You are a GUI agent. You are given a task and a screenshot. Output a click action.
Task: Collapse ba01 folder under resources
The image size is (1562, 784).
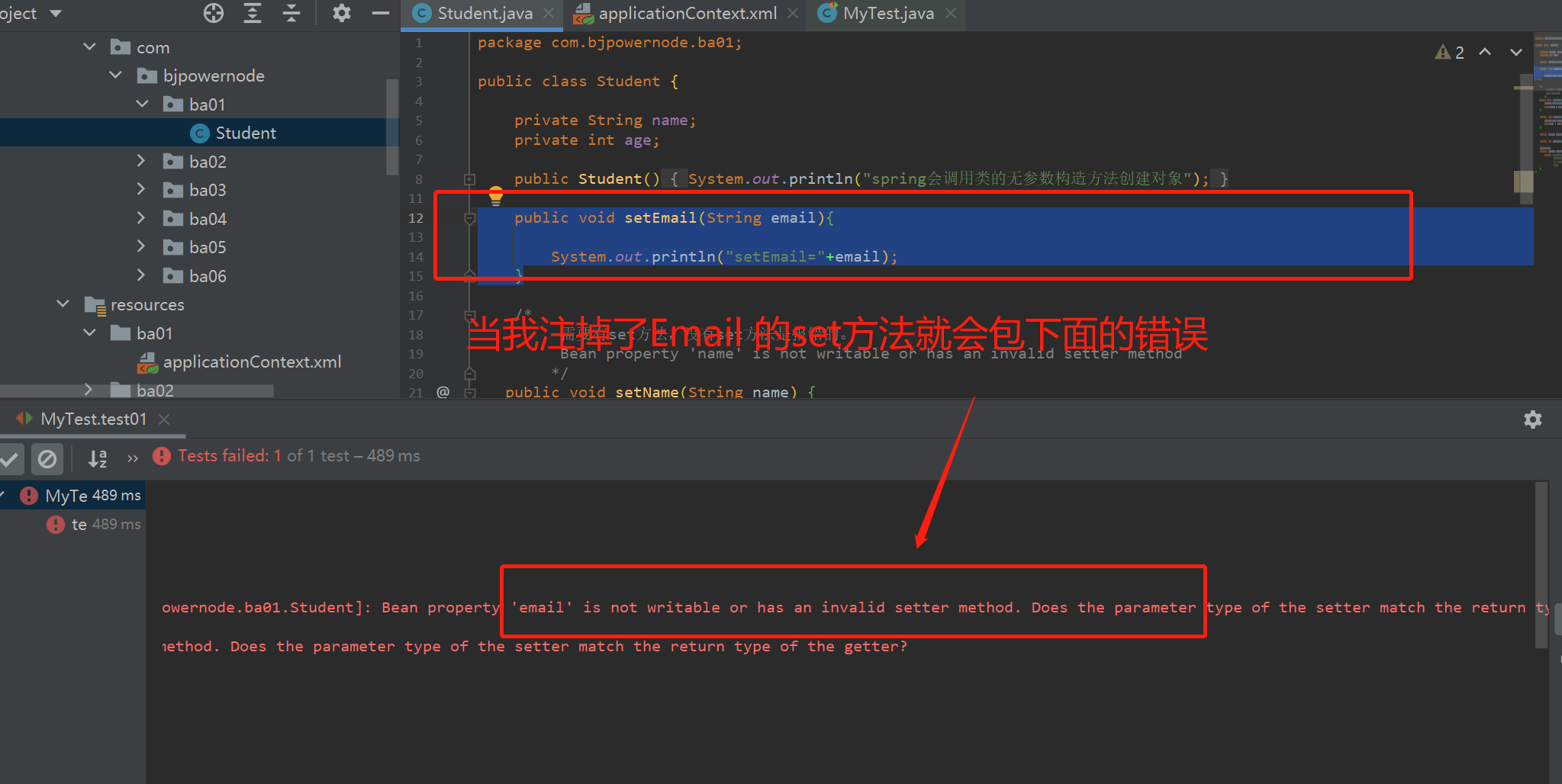(89, 333)
